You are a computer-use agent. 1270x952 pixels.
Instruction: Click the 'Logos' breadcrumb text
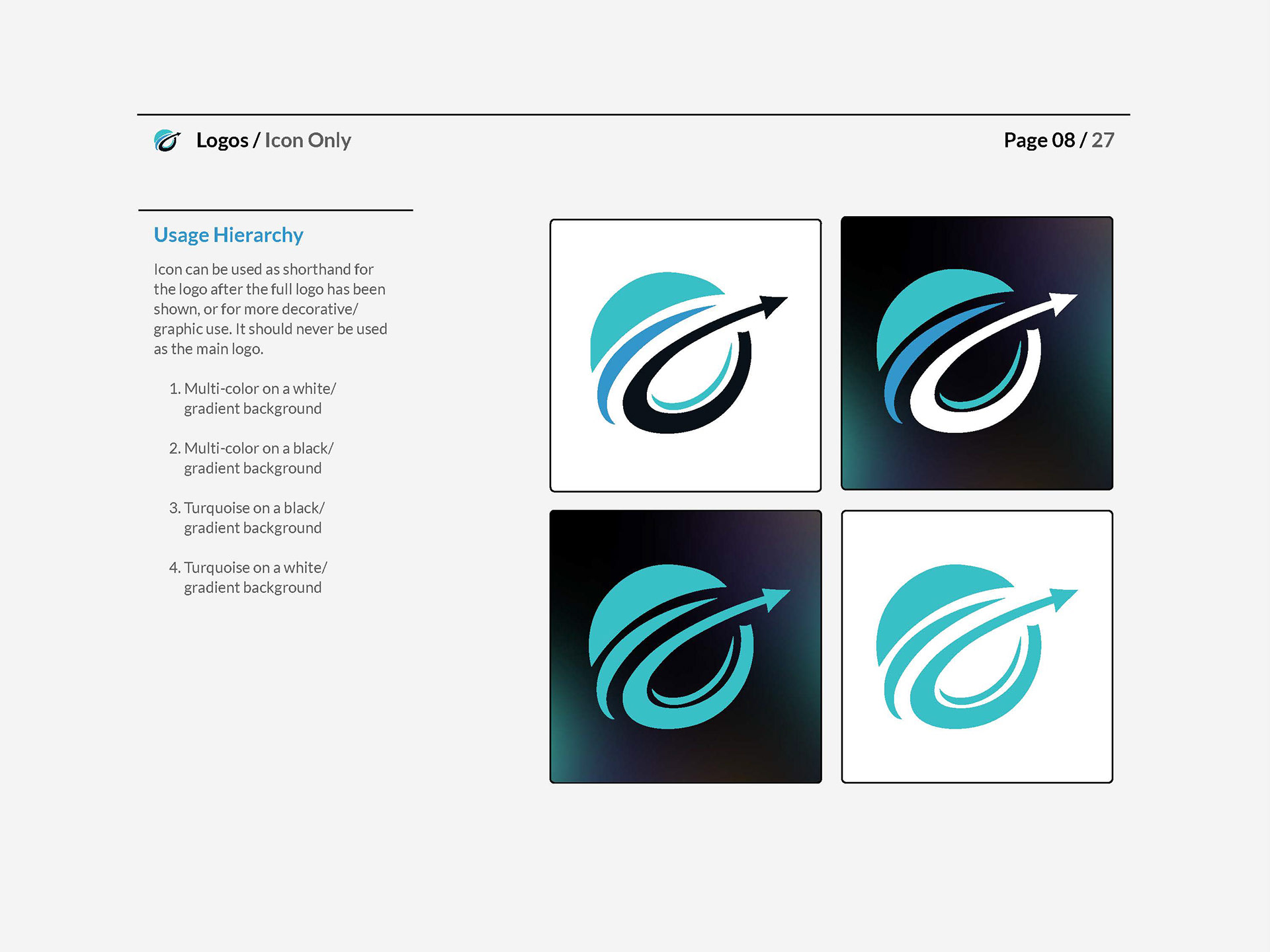[222, 140]
